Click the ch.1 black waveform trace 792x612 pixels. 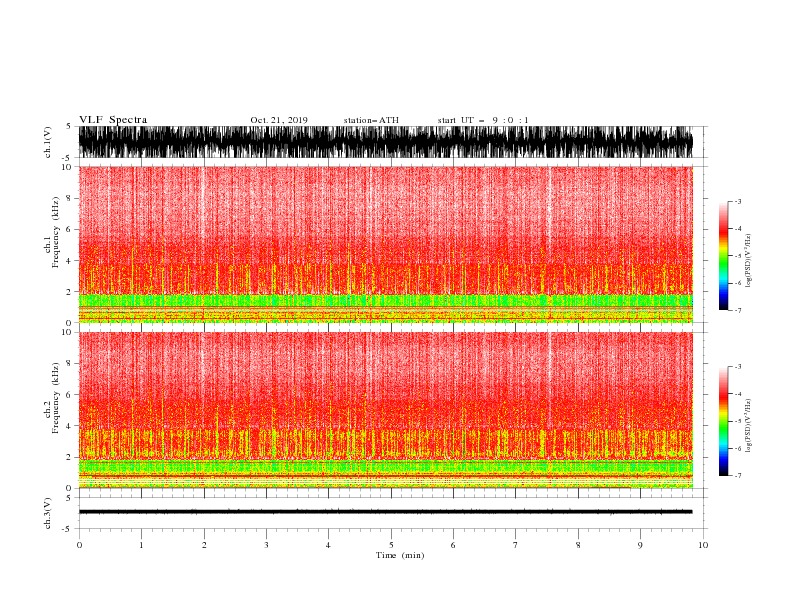pyautogui.click(x=385, y=142)
